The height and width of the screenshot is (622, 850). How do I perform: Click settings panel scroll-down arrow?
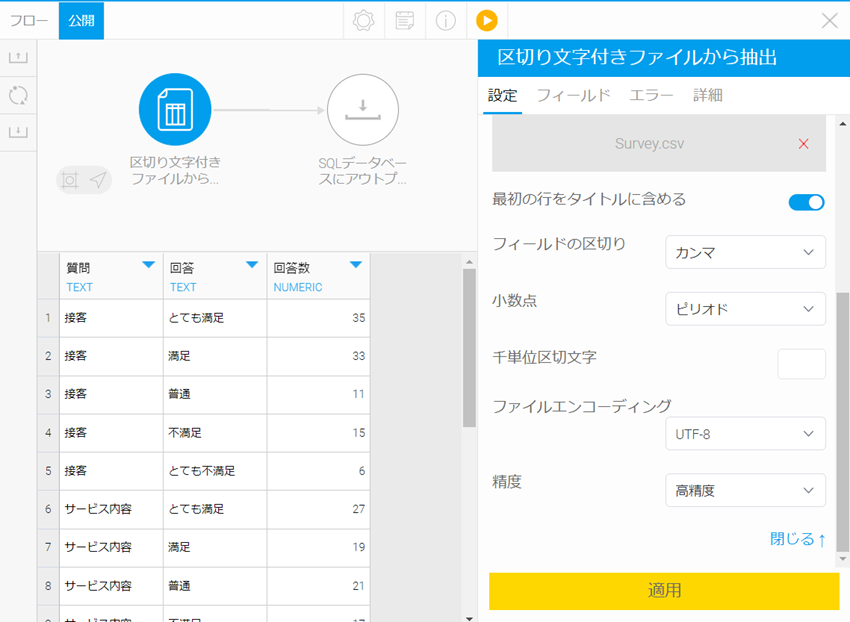[842, 559]
